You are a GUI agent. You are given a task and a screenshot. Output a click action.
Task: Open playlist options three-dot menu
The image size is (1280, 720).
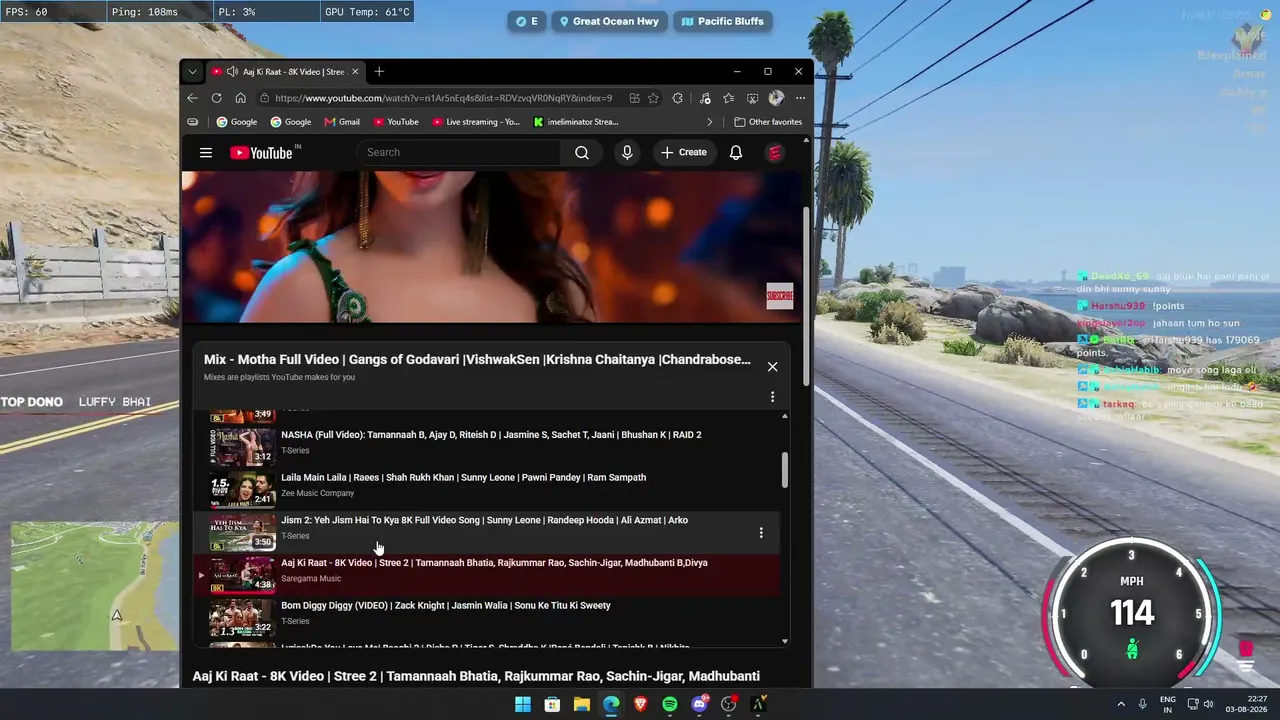pos(772,397)
